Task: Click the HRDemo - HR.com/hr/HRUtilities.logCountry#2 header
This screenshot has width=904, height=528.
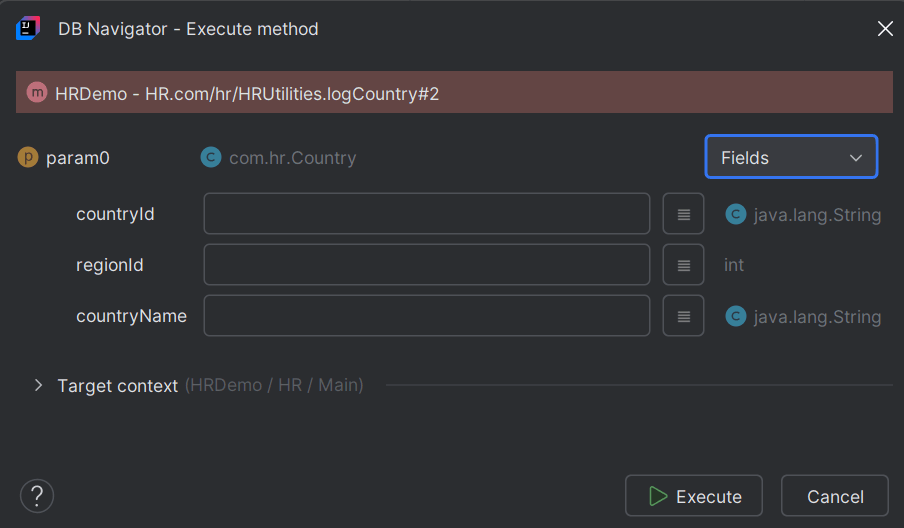Action: (x=454, y=92)
